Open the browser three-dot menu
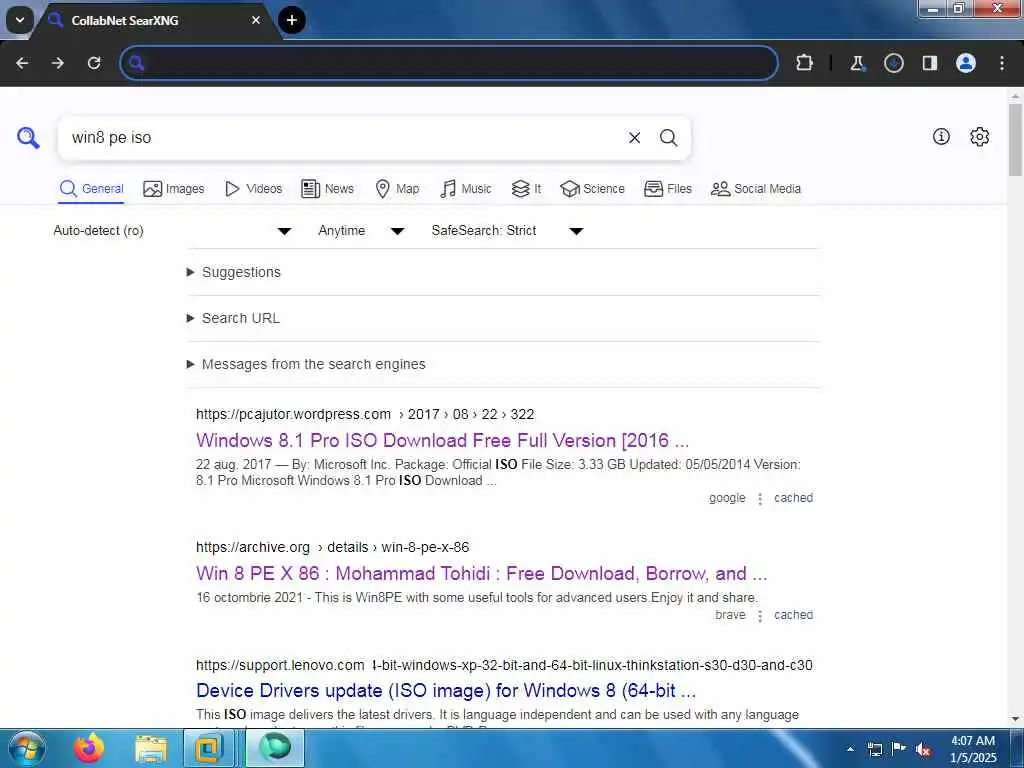The height and width of the screenshot is (768, 1024). click(x=1002, y=63)
